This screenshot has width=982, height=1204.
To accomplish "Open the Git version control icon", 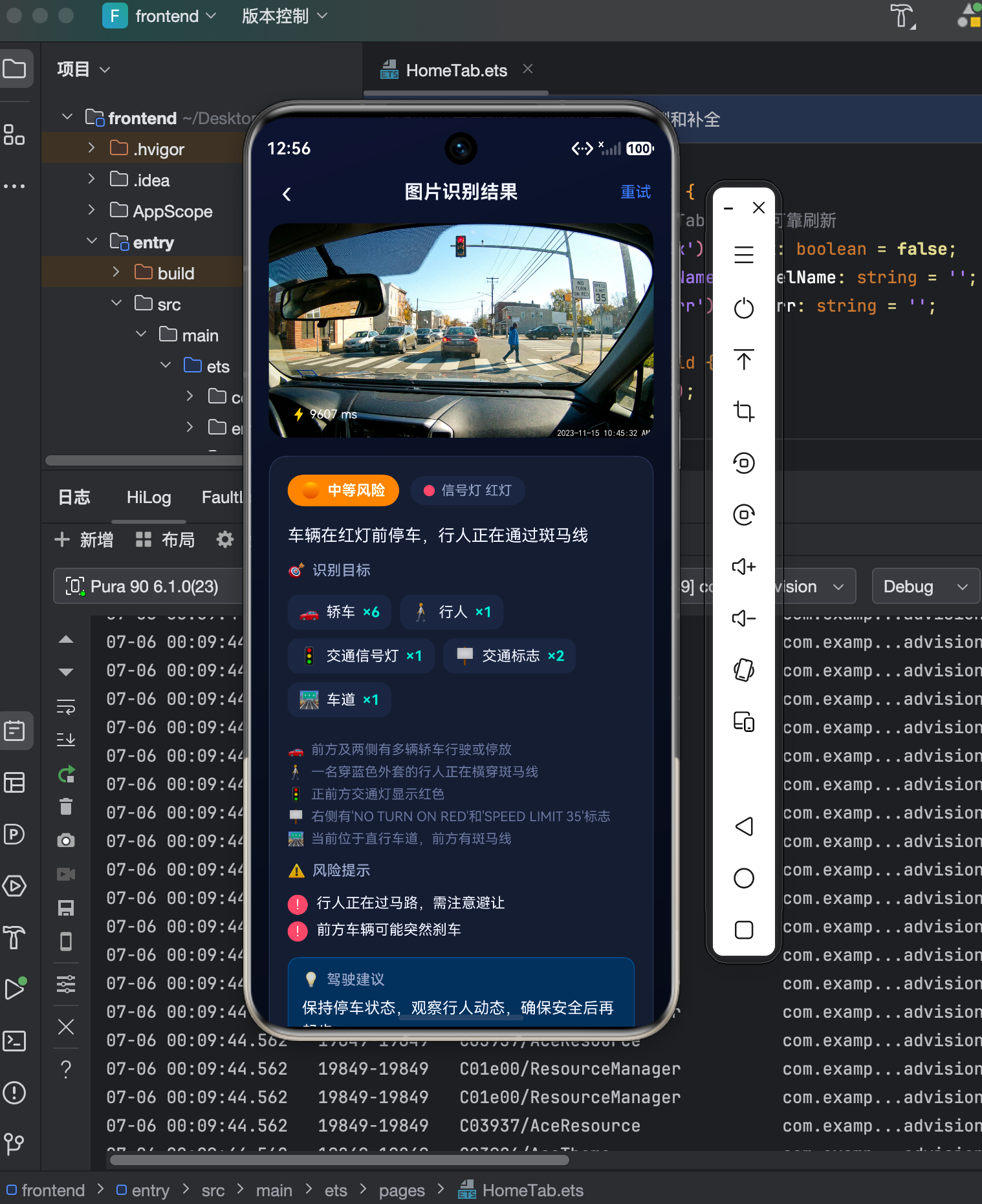I will tap(15, 1144).
